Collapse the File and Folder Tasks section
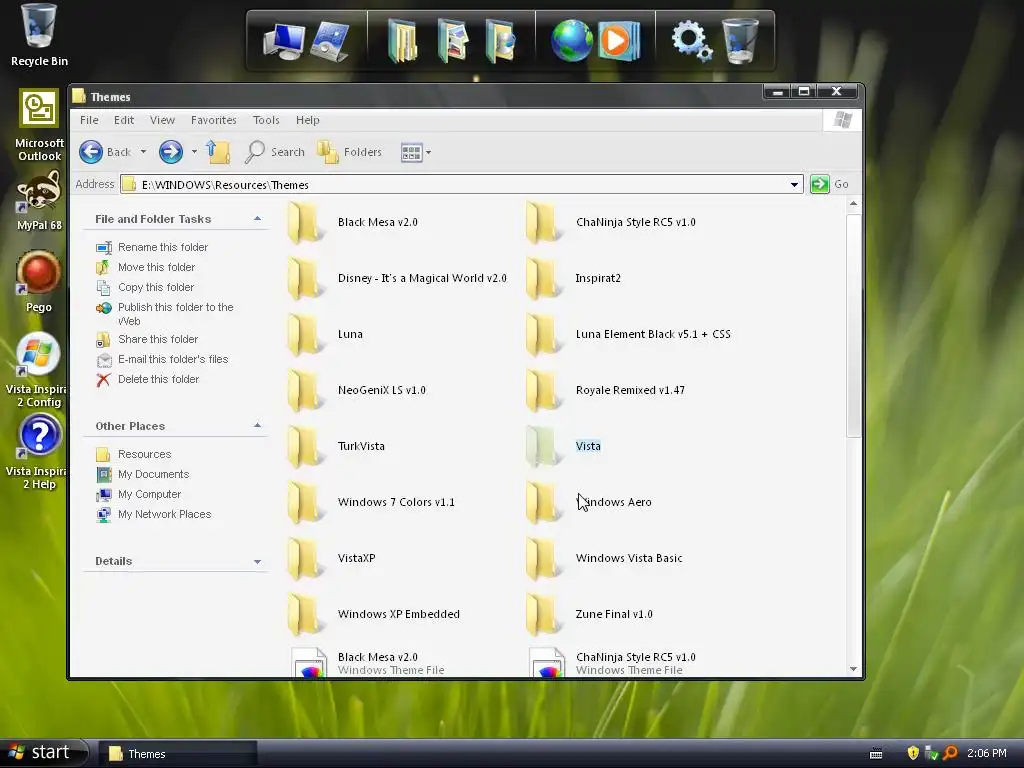 [x=257, y=219]
